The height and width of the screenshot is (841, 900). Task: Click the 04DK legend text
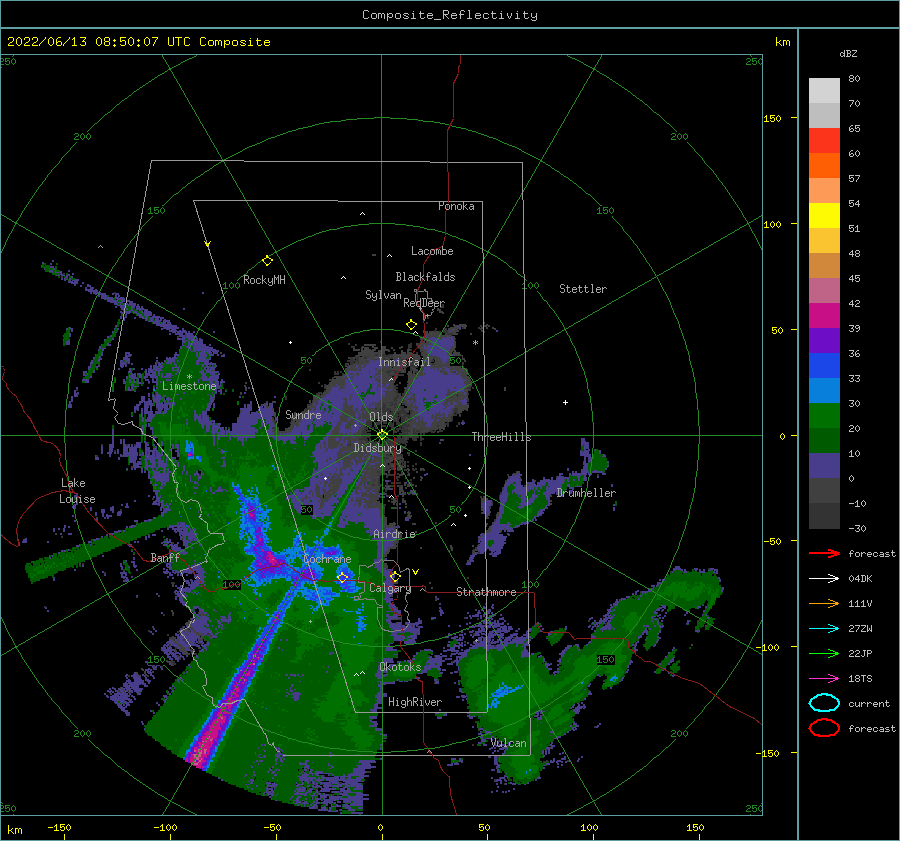860,578
